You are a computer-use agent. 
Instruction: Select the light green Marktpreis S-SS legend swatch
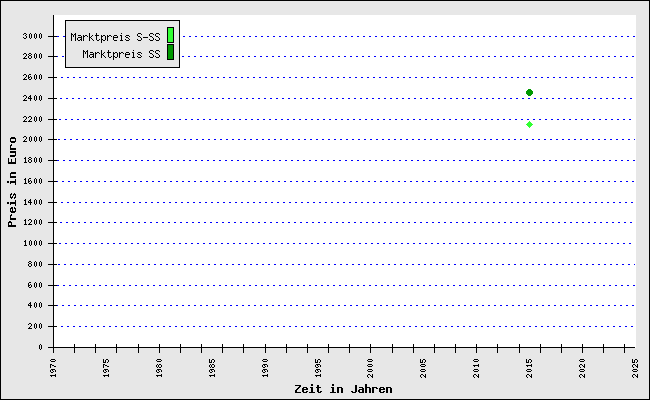[x=170, y=35]
